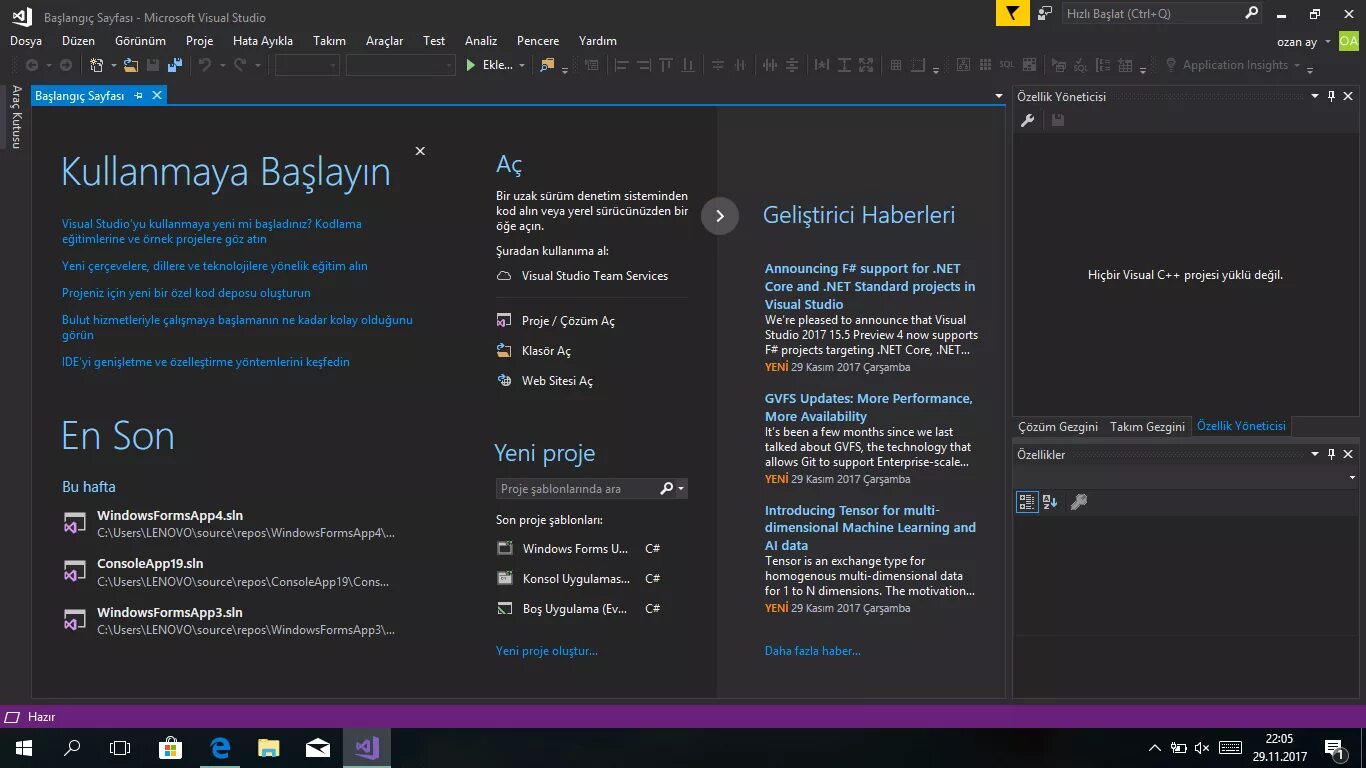Dismiss Kullanmaya Başlayın section with X
The height and width of the screenshot is (768, 1366).
(420, 151)
